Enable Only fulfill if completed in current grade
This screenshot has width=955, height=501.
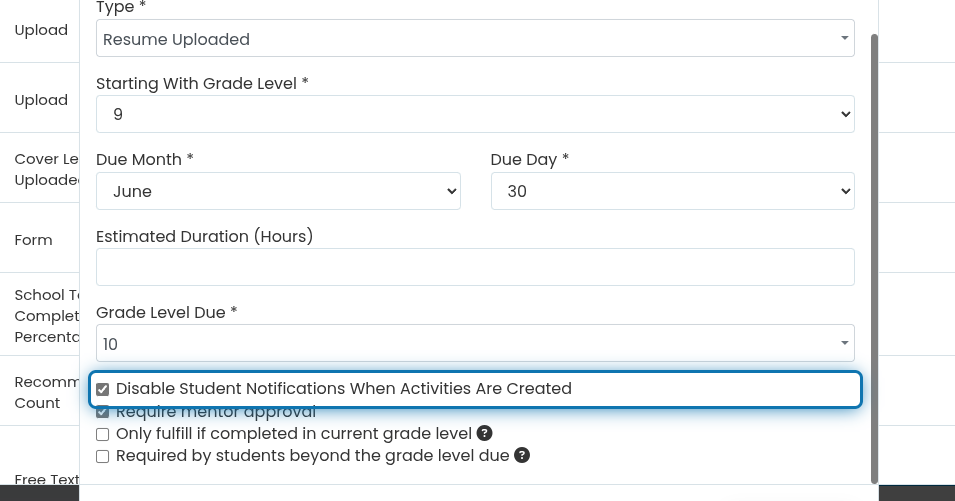tap(102, 434)
